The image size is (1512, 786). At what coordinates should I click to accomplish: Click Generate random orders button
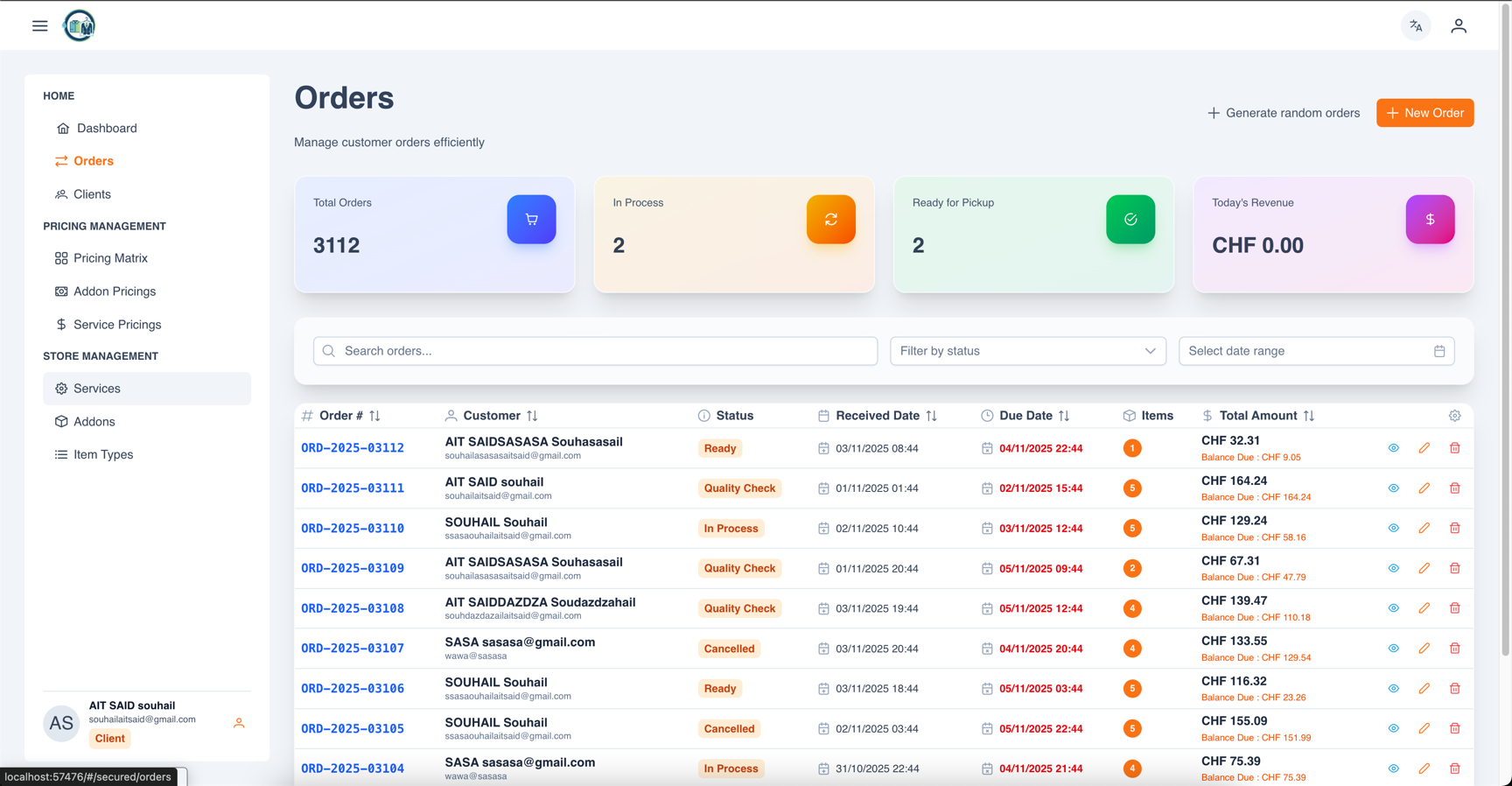[x=1283, y=113]
